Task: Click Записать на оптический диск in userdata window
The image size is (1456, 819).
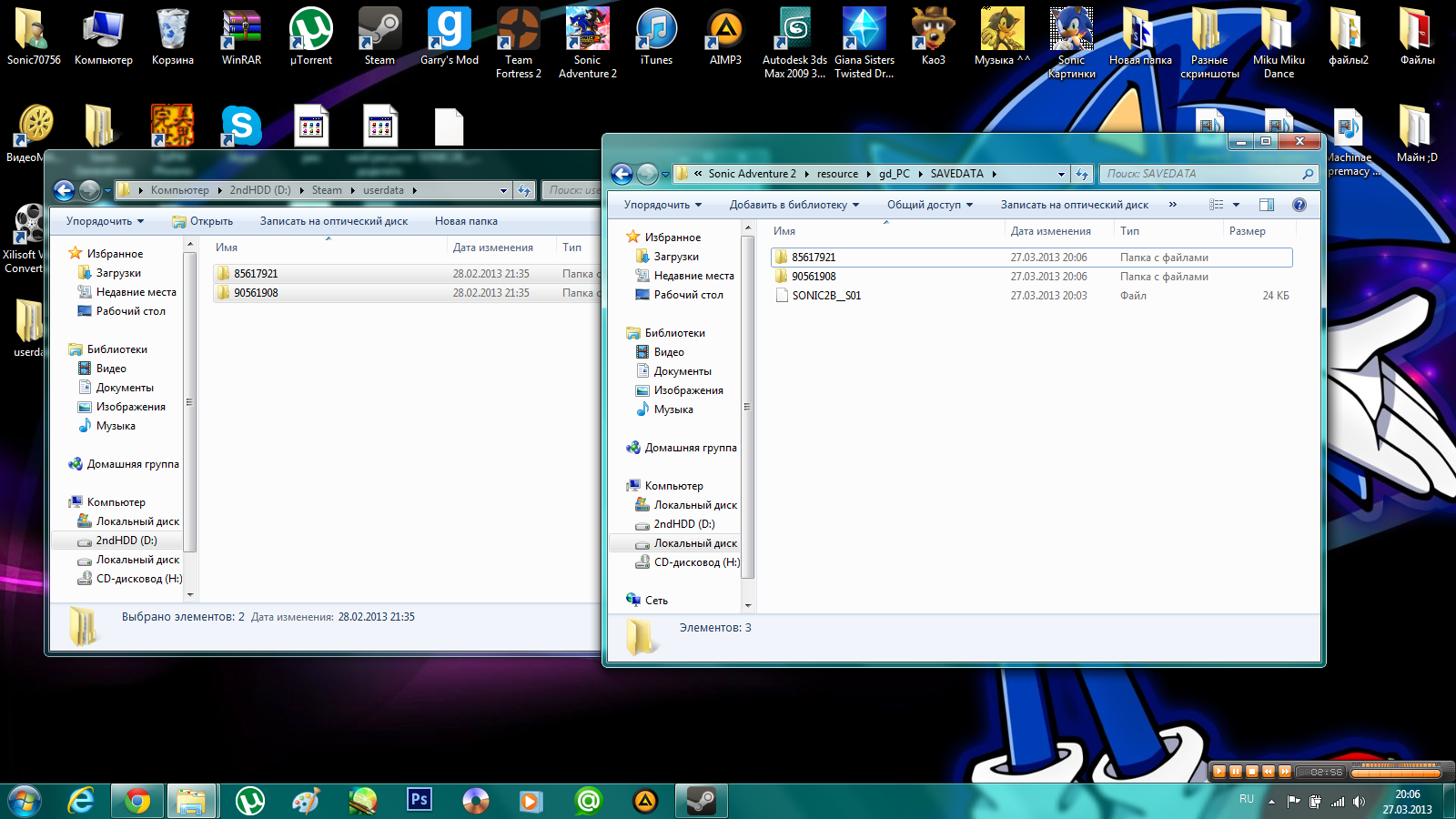Action: [333, 221]
